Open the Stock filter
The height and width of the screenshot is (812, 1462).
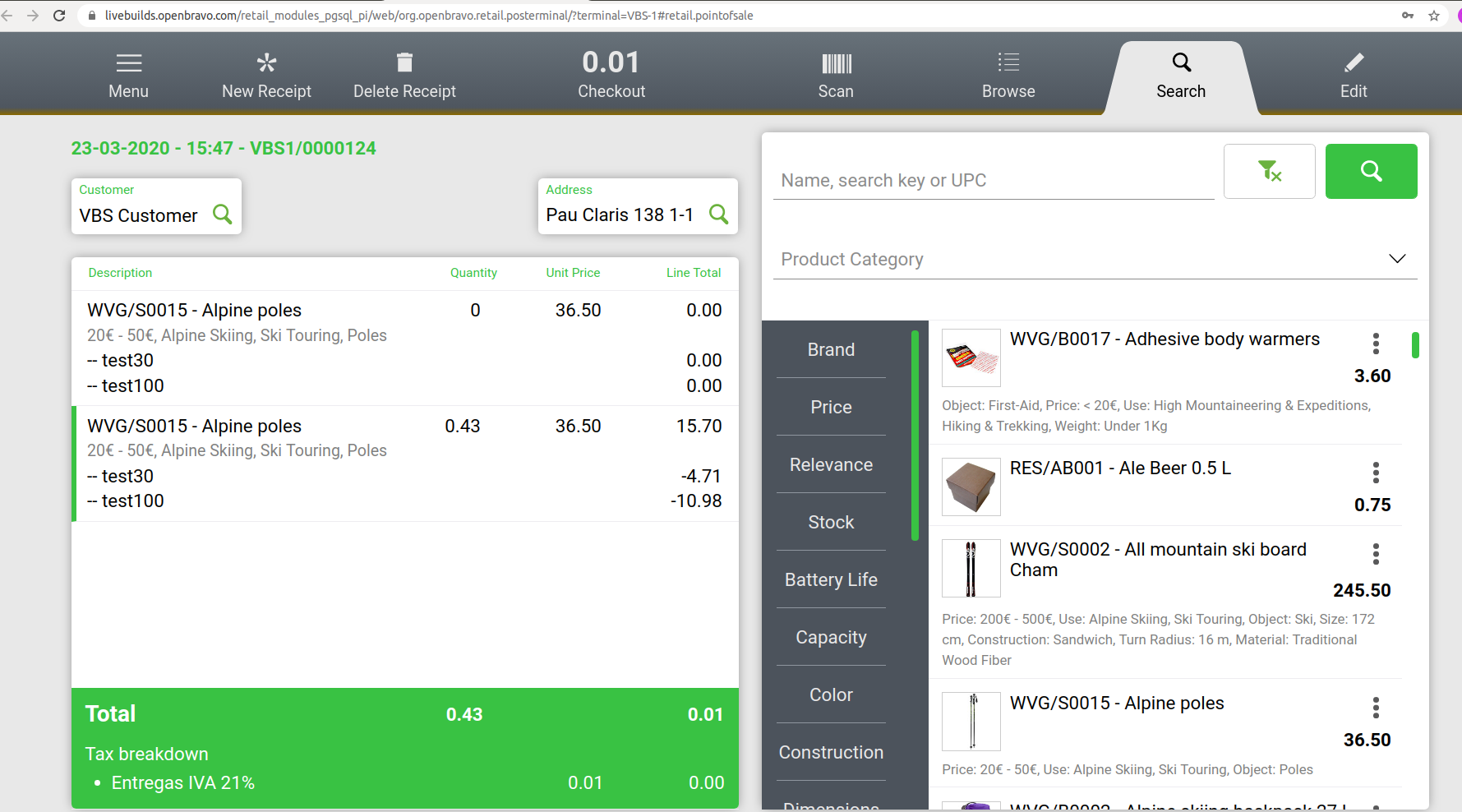831,522
